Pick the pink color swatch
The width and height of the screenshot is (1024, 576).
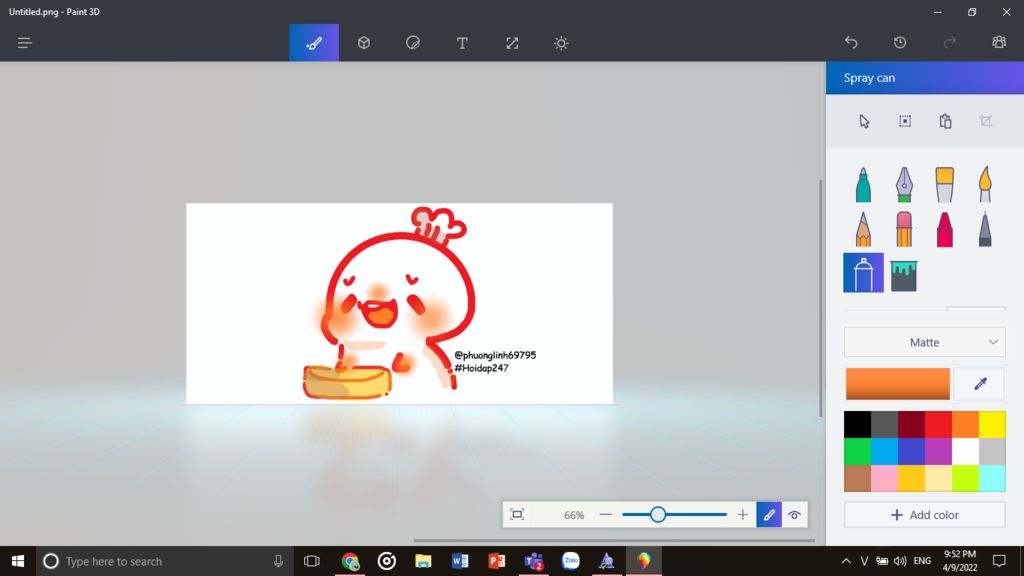884,478
